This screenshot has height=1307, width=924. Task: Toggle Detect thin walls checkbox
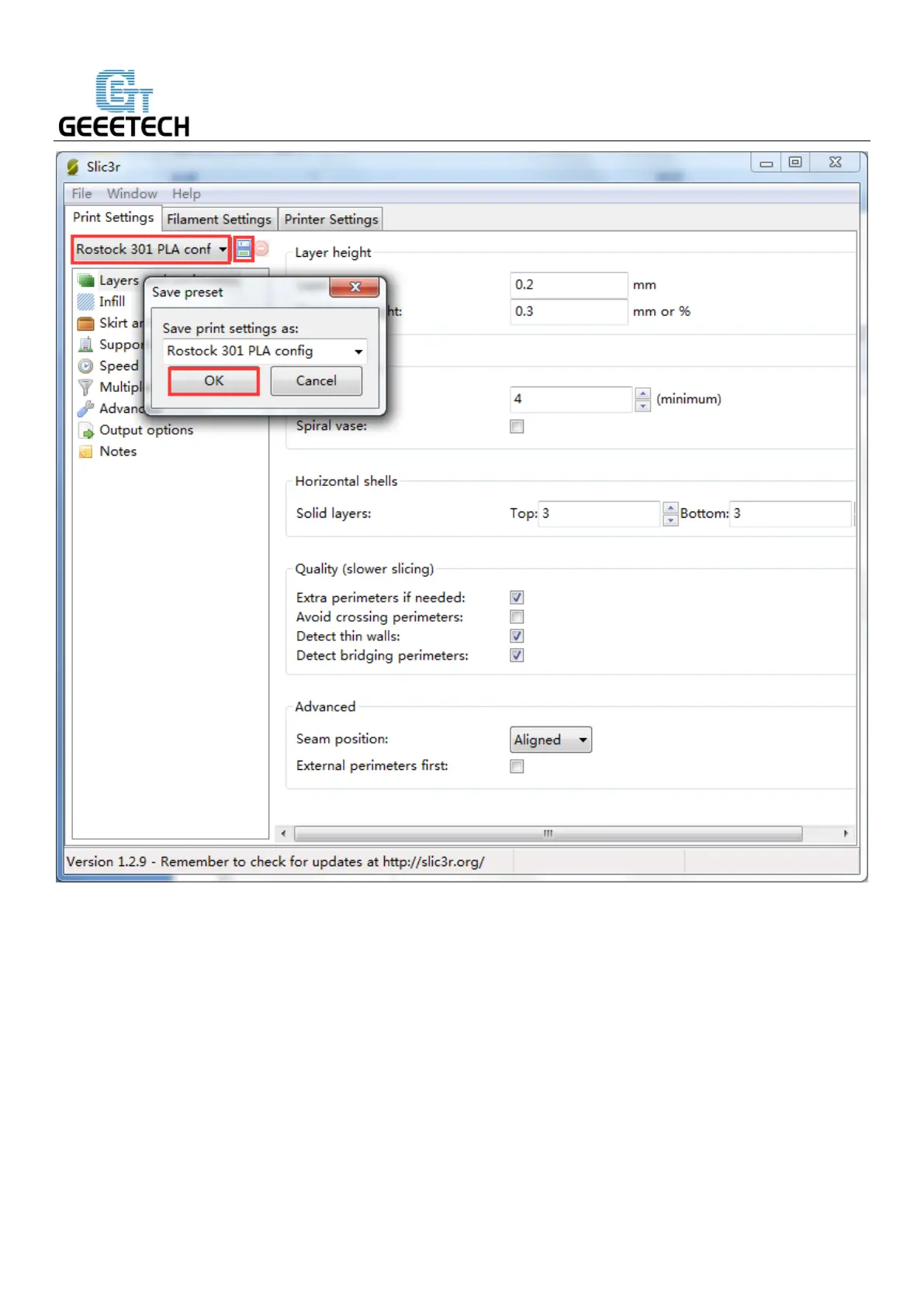[x=517, y=636]
